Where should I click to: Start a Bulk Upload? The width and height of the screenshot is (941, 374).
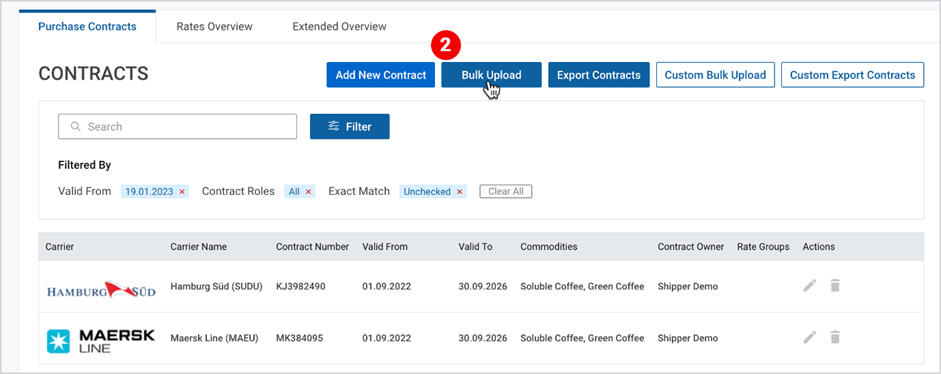pos(492,75)
